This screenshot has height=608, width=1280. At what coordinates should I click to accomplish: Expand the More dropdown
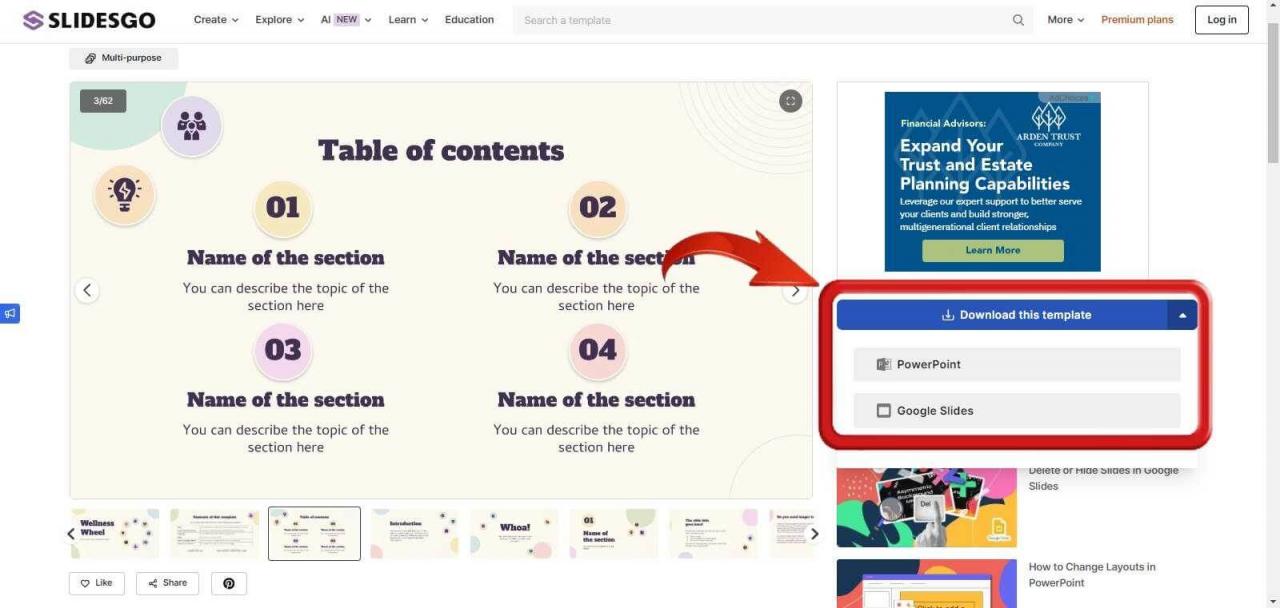1063,19
